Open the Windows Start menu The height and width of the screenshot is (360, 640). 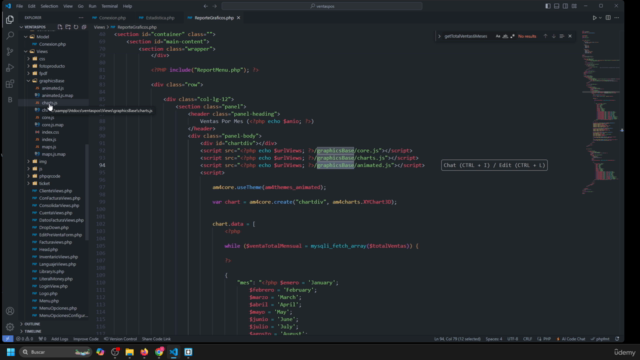pos(11,352)
